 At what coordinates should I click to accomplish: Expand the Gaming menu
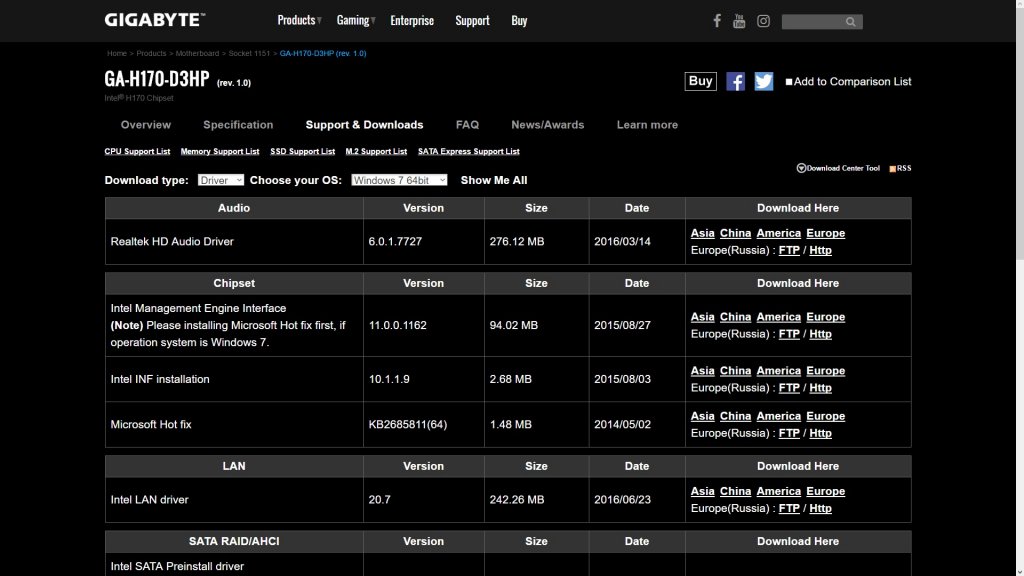[356, 20]
